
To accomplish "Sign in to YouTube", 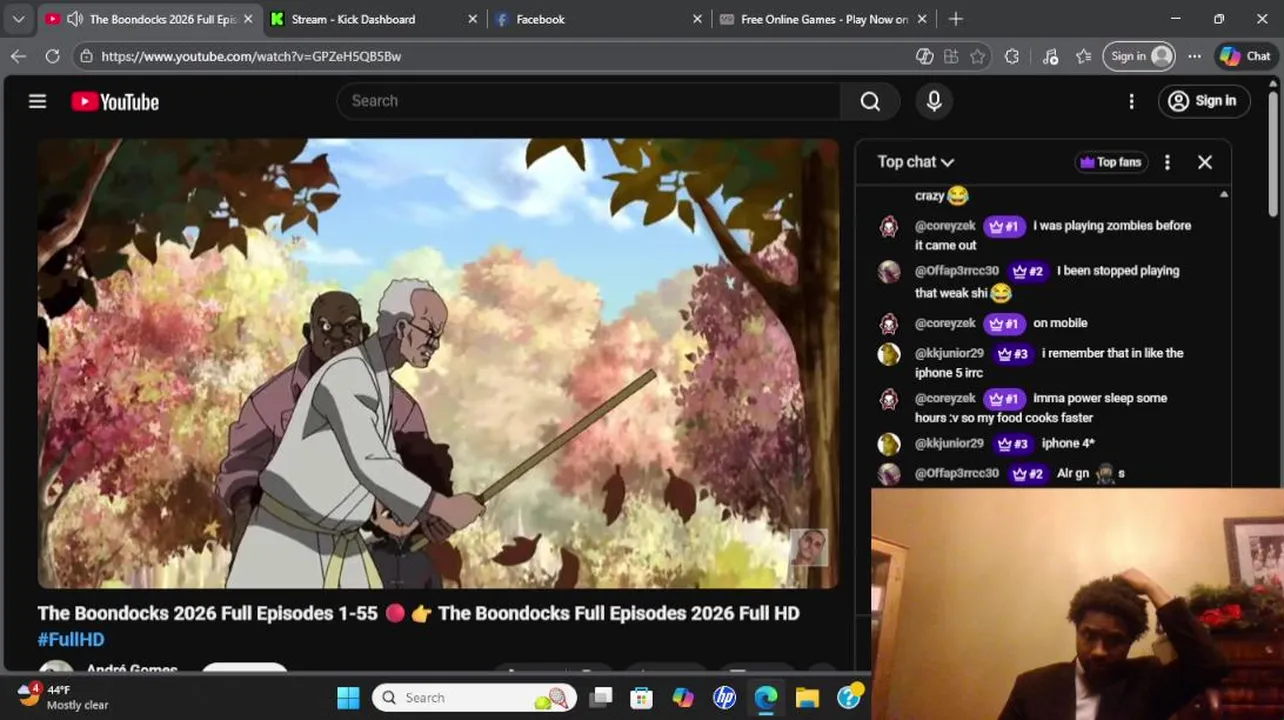I will (x=1203, y=101).
